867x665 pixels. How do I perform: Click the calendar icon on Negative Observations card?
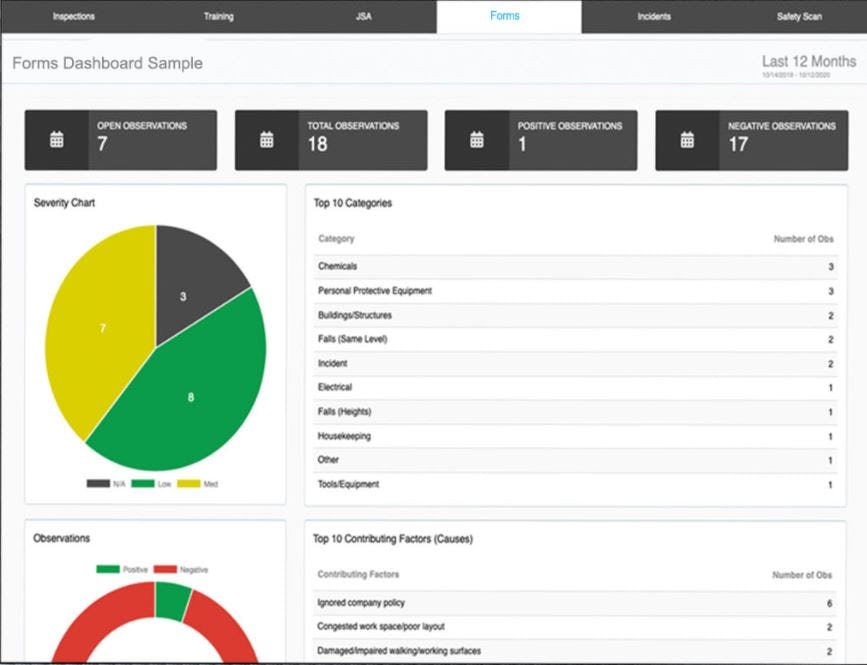pos(688,139)
